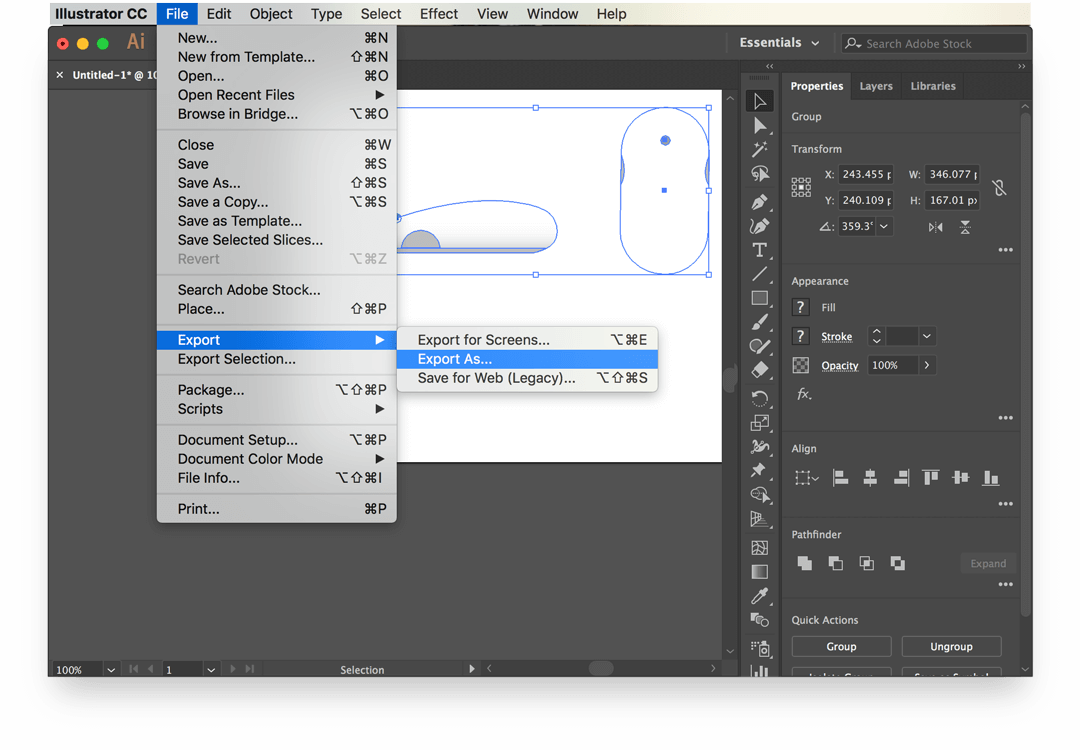Select the Type tool
Screen dimensions: 1080x750
click(x=760, y=250)
